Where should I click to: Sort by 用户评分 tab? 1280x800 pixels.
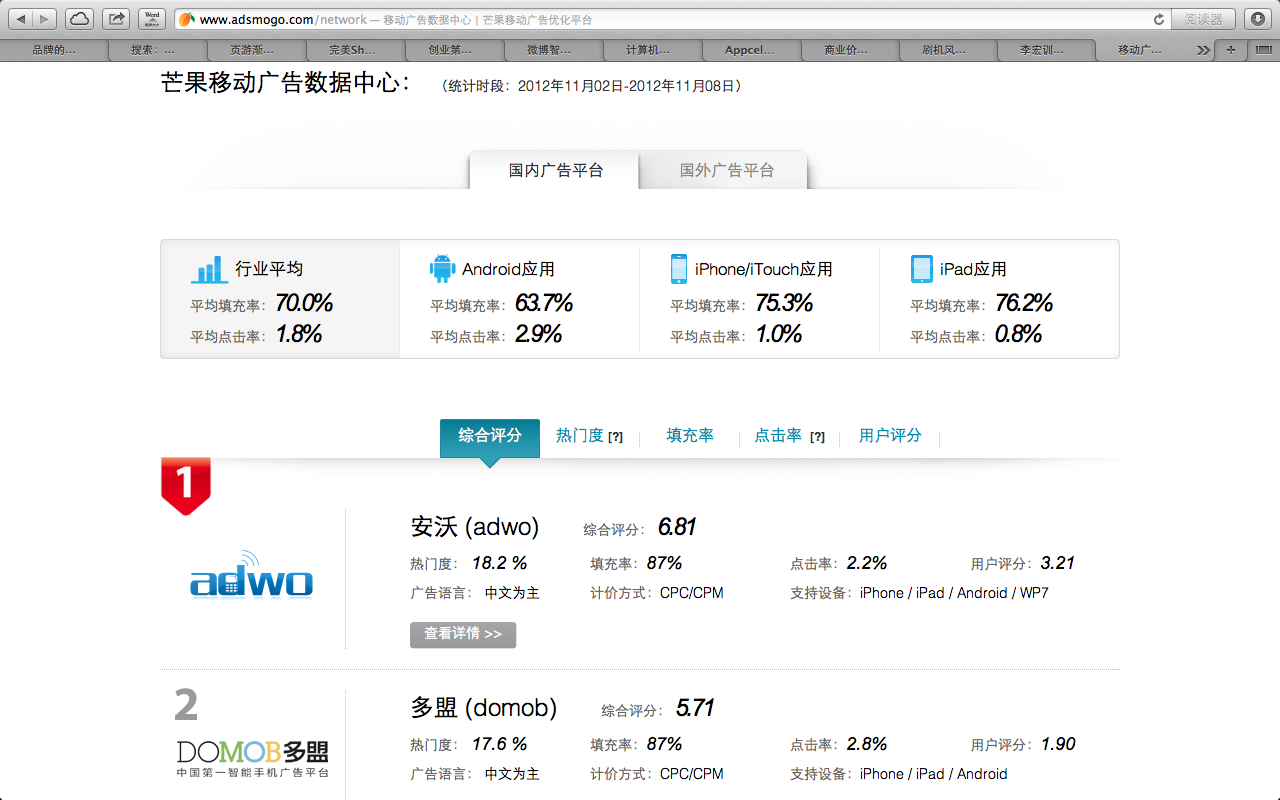(x=890, y=436)
